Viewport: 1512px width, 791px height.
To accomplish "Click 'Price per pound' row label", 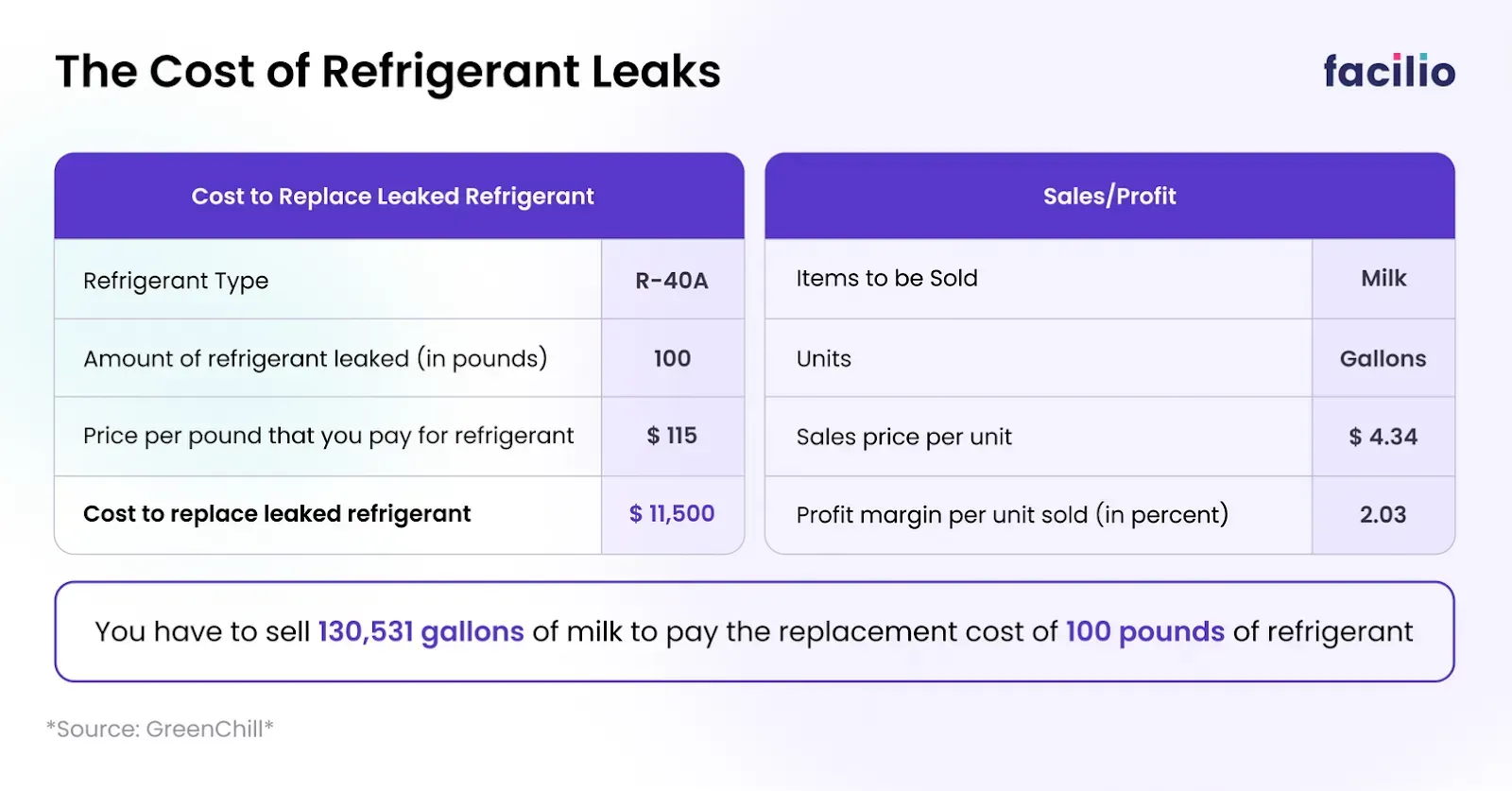I will [328, 436].
